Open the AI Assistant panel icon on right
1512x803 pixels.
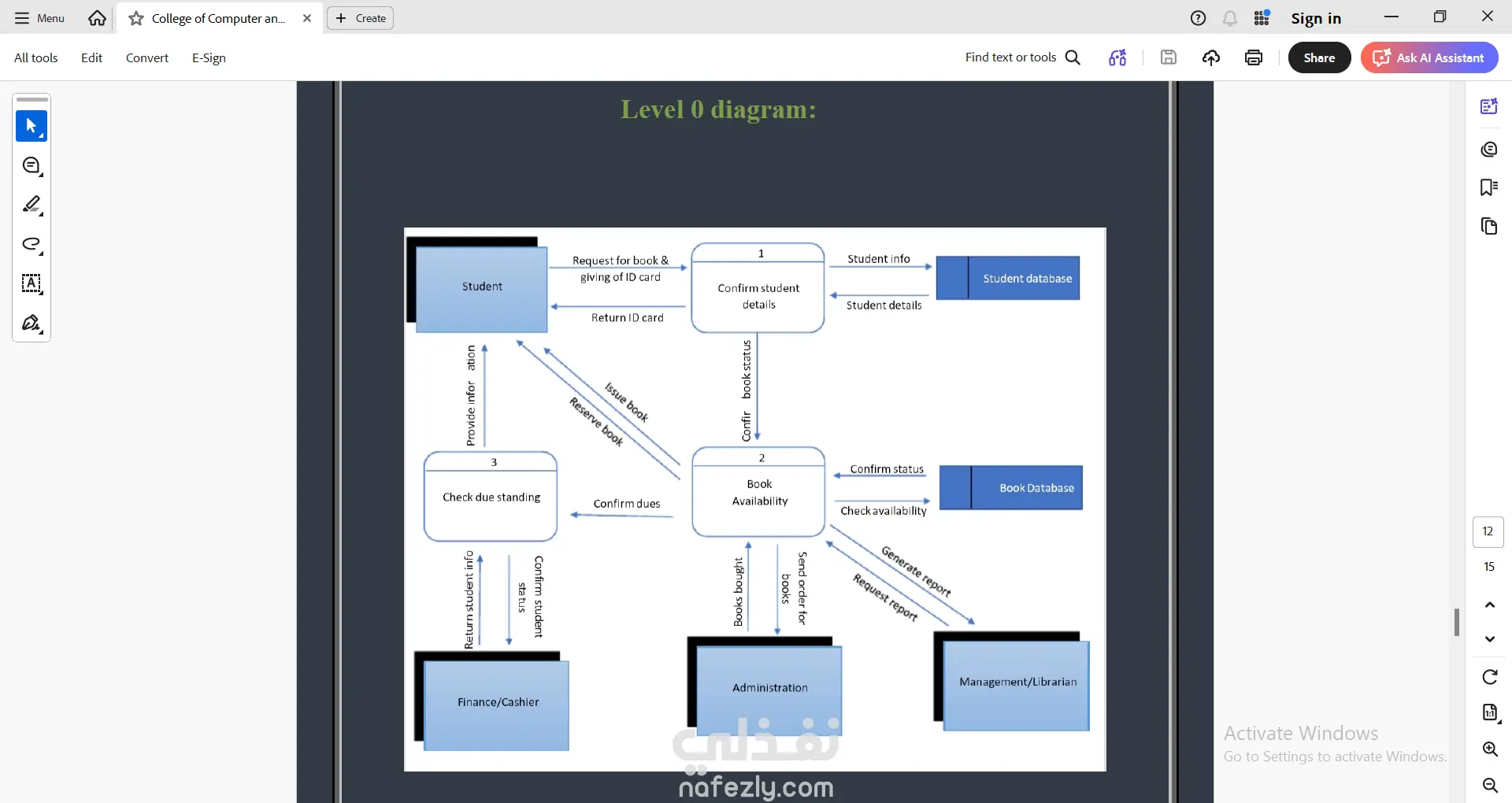click(x=1488, y=106)
